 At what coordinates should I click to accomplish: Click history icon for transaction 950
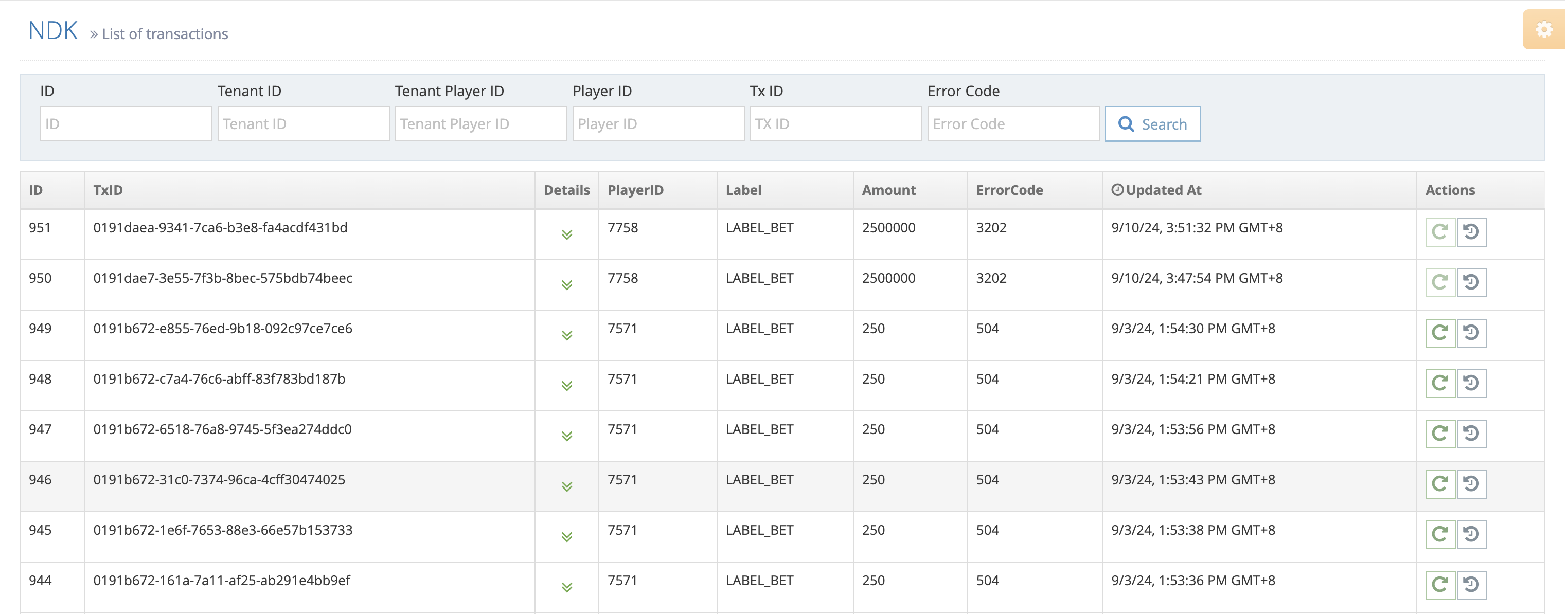(1471, 282)
